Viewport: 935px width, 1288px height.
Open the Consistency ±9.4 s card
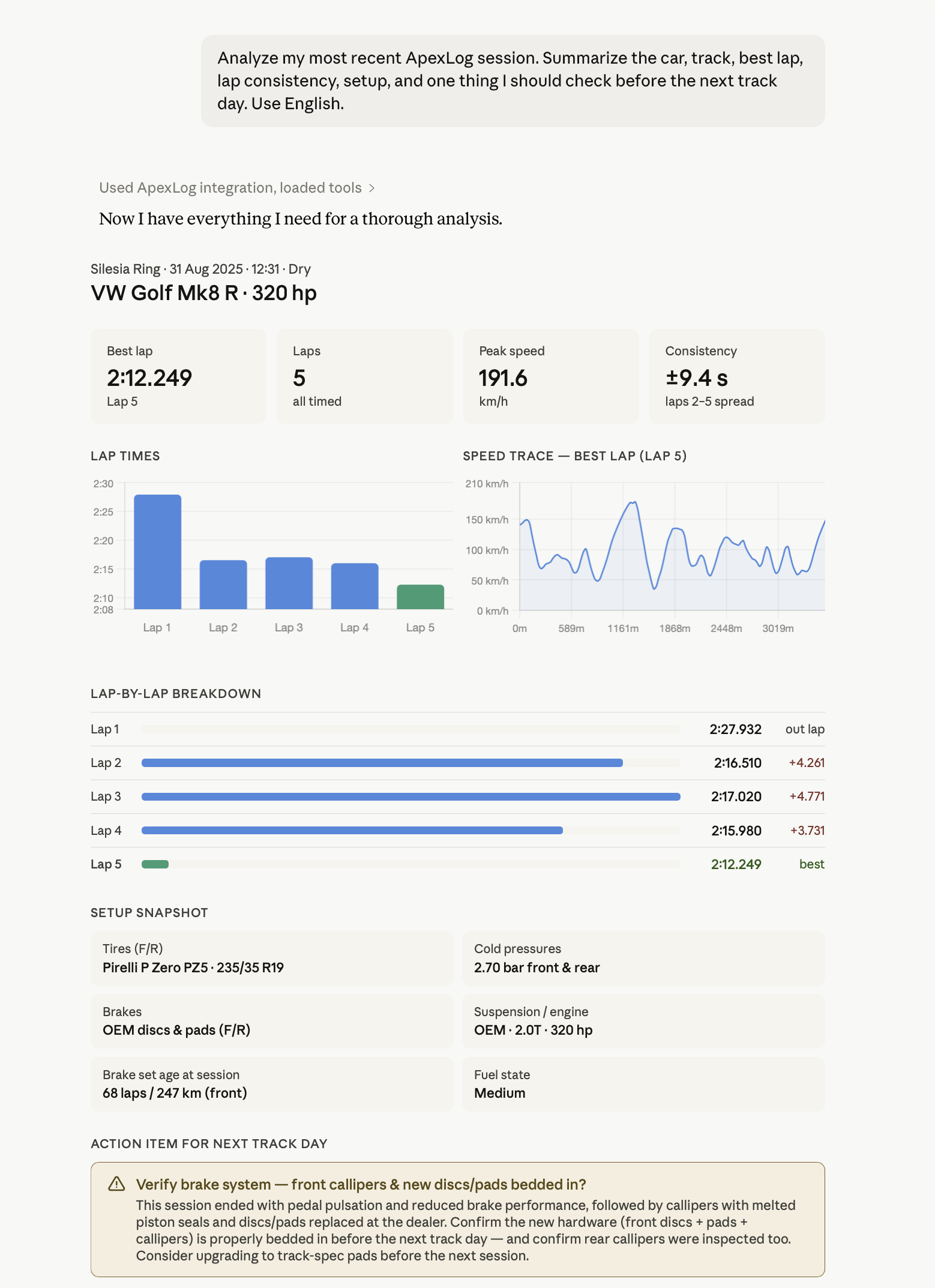tap(737, 376)
